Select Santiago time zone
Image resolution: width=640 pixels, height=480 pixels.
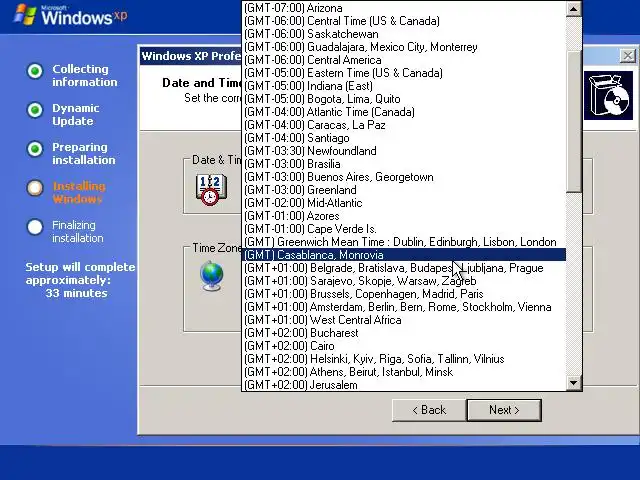tap(404, 138)
